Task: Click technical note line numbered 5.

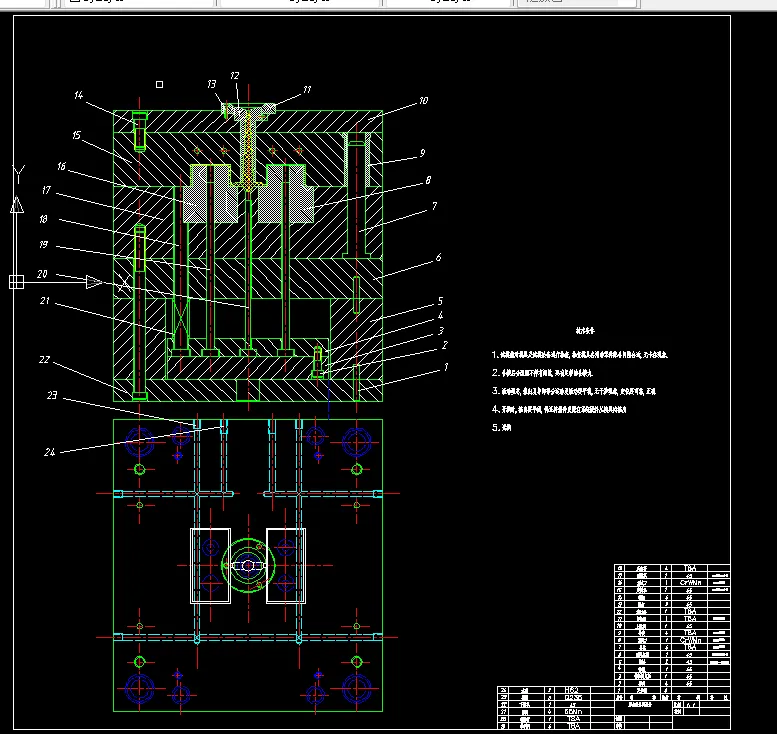Action: (501, 427)
